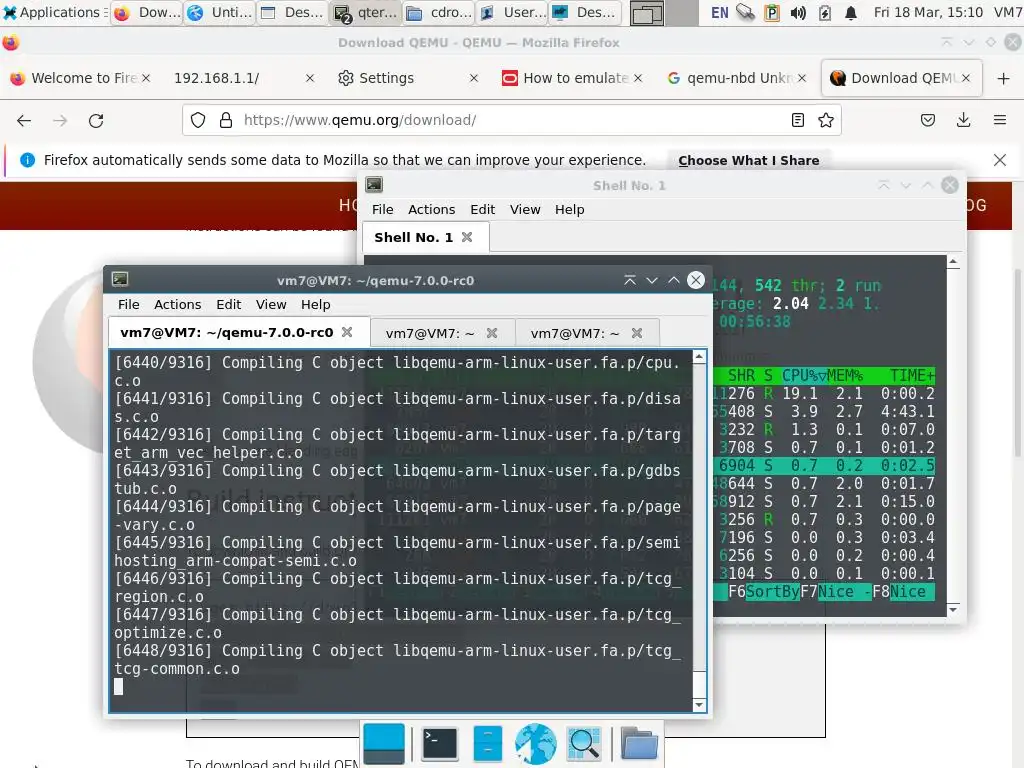Click scroll-down arrow in Shell No. 1

953,609
